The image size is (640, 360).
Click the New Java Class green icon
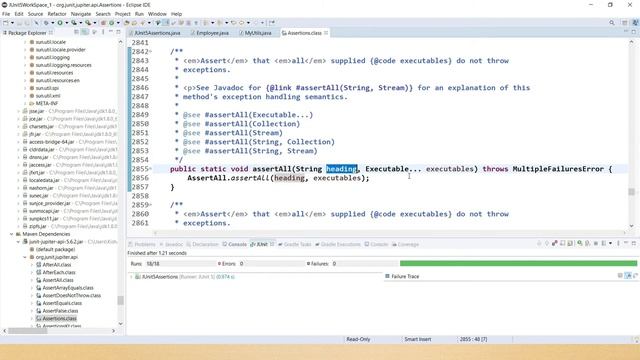(x=111, y=23)
